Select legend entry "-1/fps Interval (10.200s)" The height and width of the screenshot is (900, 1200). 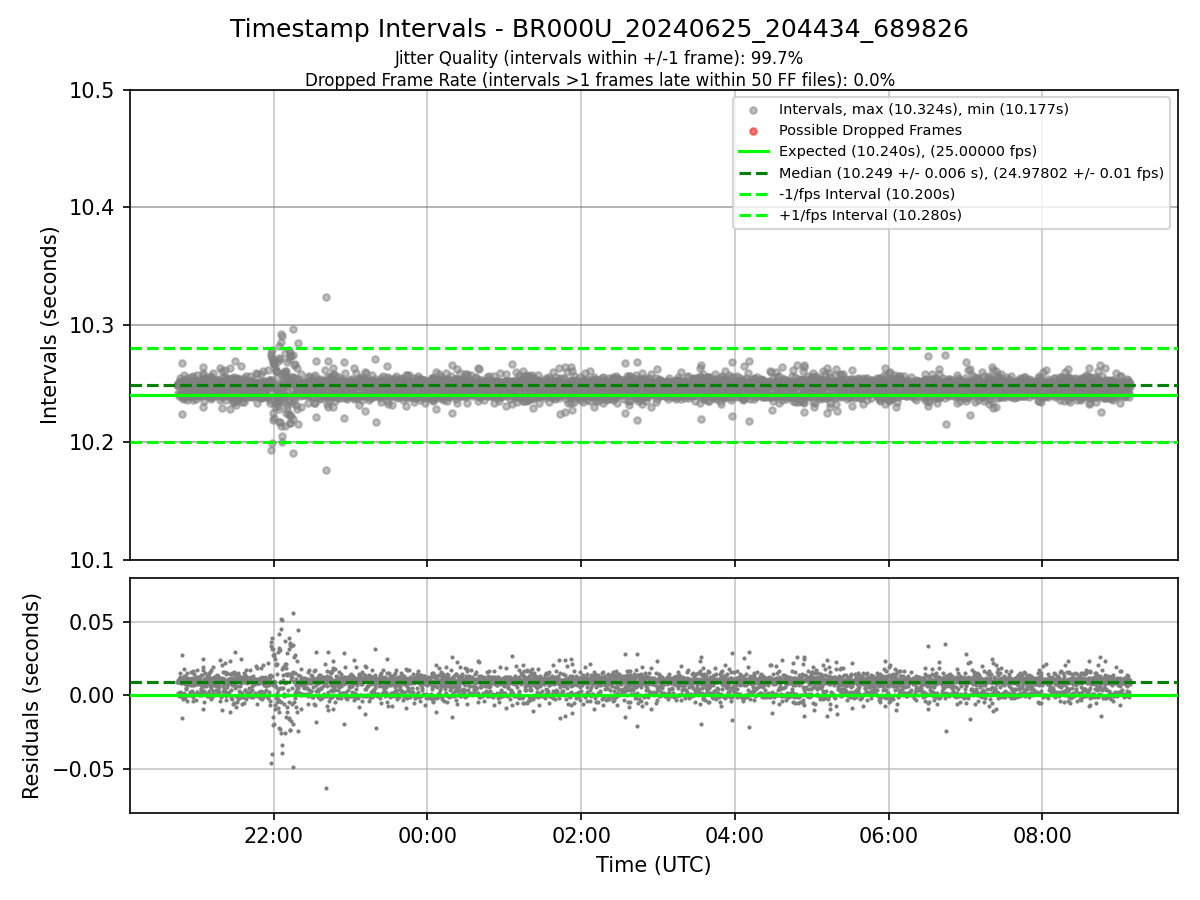click(x=867, y=193)
